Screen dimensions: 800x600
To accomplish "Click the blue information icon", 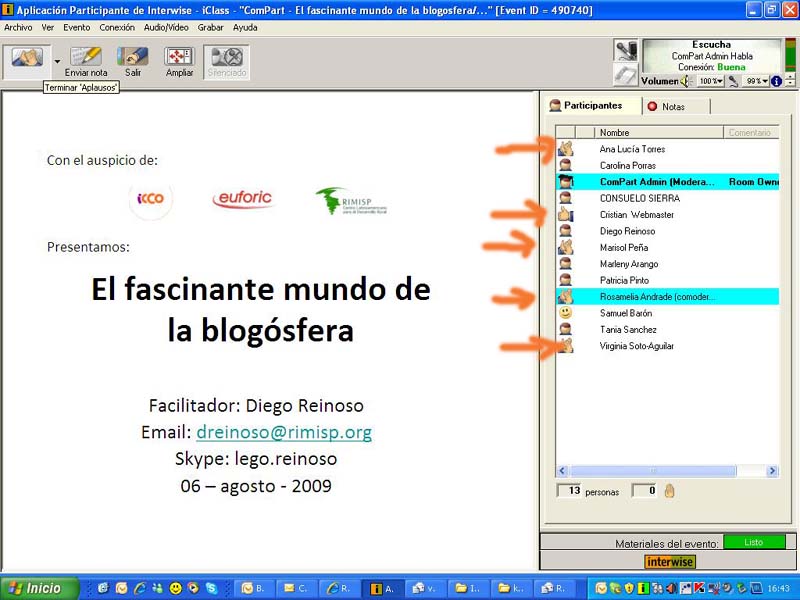I will (x=777, y=81).
